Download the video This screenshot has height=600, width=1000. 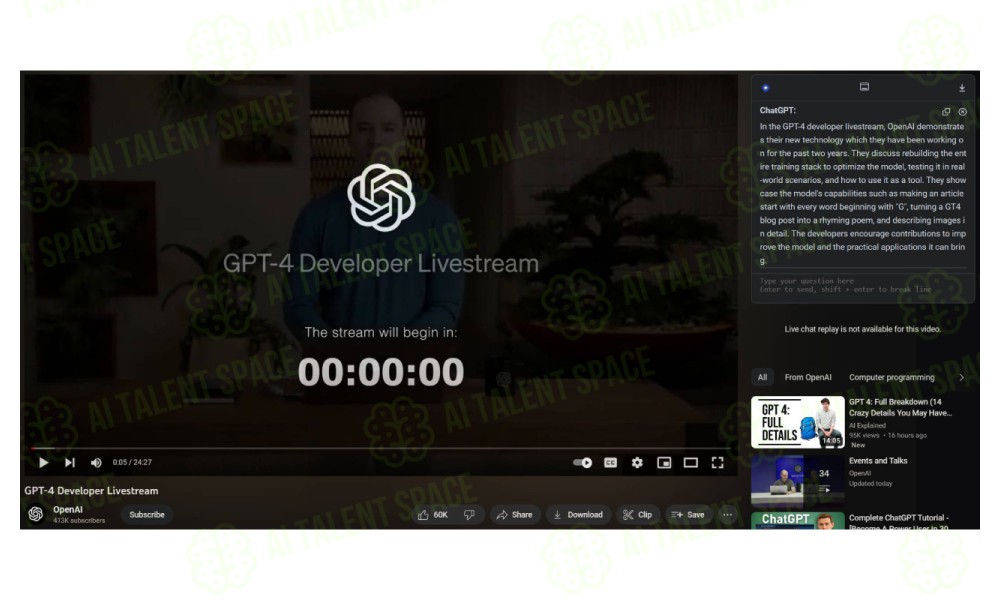pyautogui.click(x=578, y=515)
